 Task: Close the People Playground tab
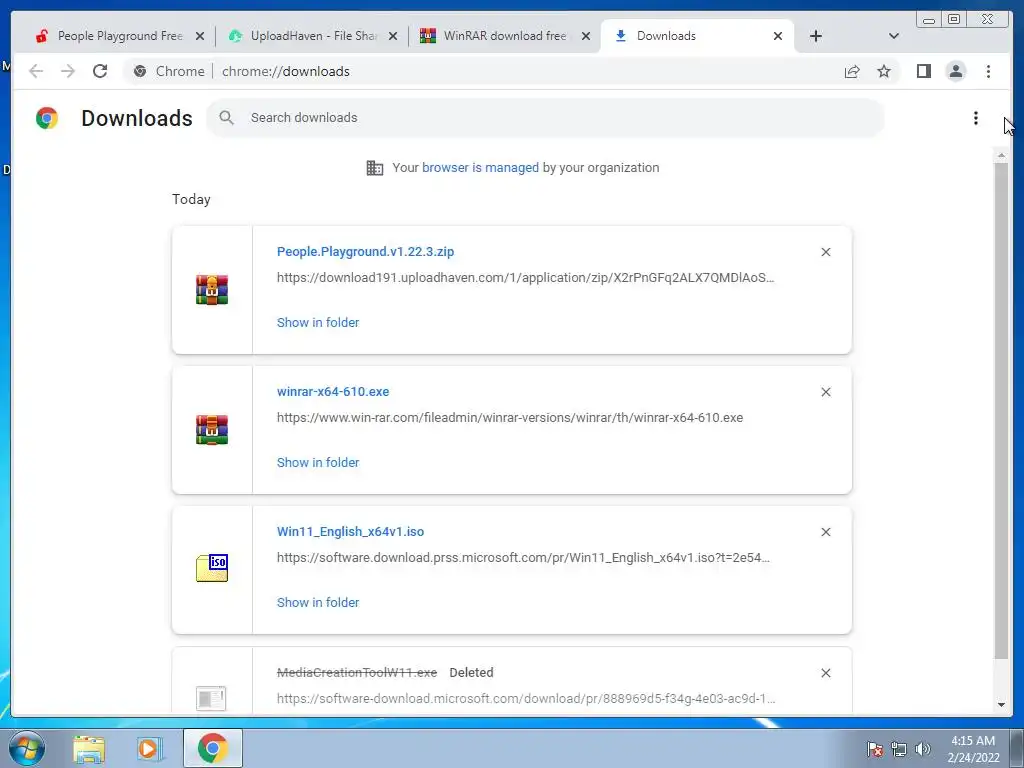tap(200, 36)
